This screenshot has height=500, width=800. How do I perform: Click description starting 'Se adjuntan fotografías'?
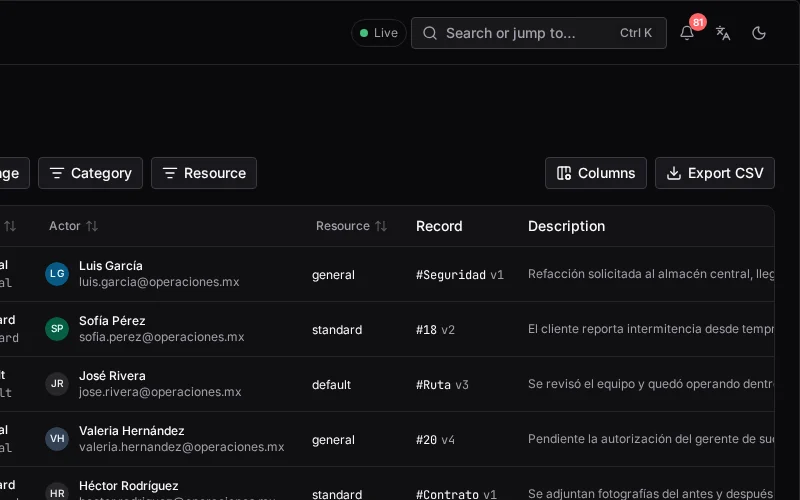pyautogui.click(x=651, y=494)
